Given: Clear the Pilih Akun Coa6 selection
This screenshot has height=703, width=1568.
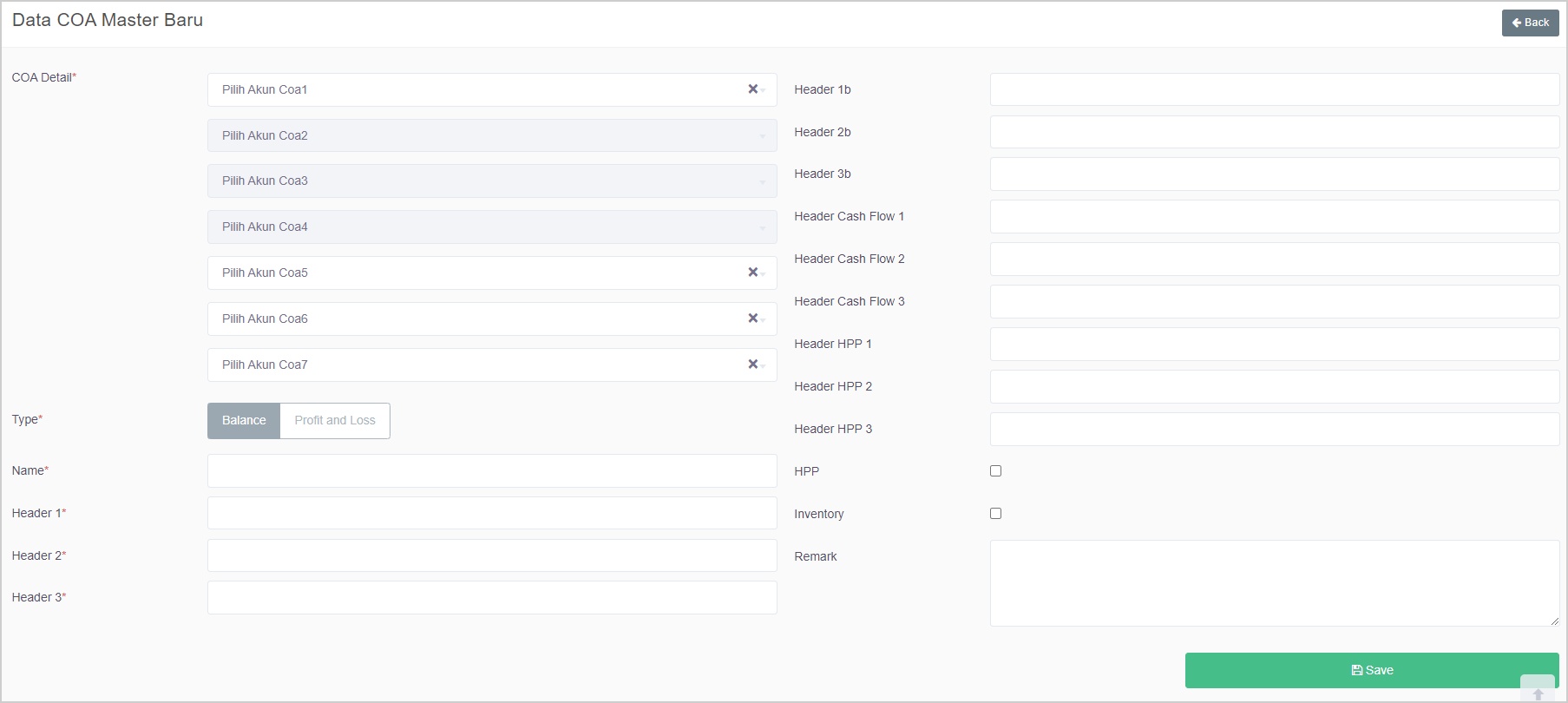Looking at the screenshot, I should pos(752,319).
